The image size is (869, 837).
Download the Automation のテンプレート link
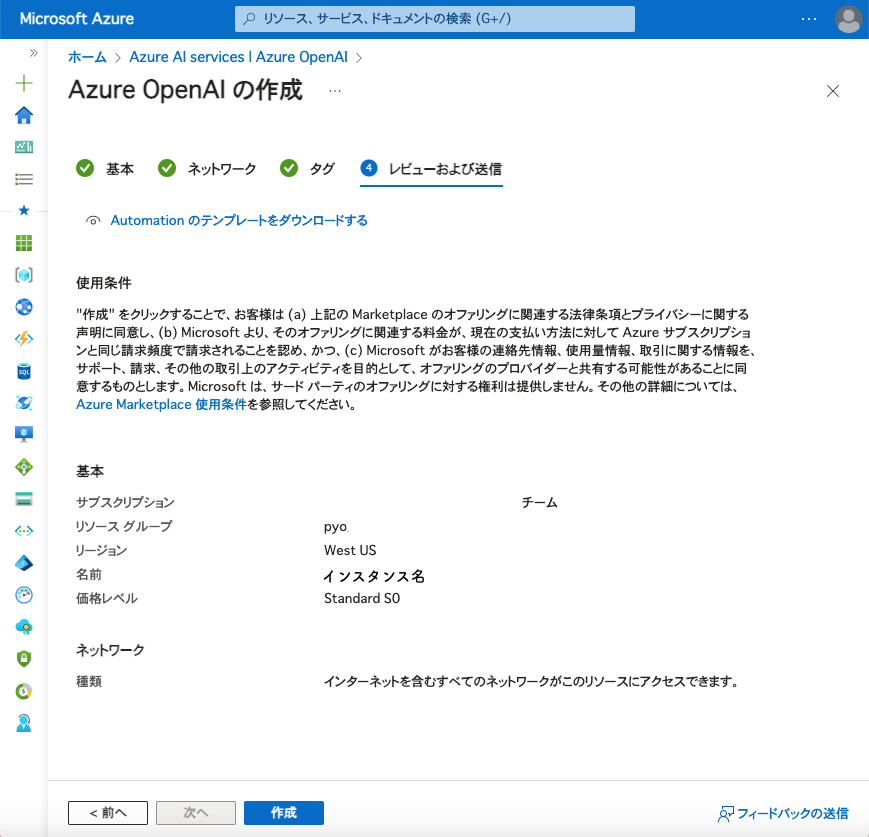pyautogui.click(x=239, y=221)
